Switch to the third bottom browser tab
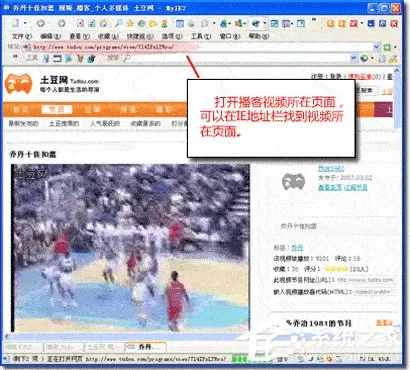The width and height of the screenshot is (410, 370). pyautogui.click(x=103, y=347)
